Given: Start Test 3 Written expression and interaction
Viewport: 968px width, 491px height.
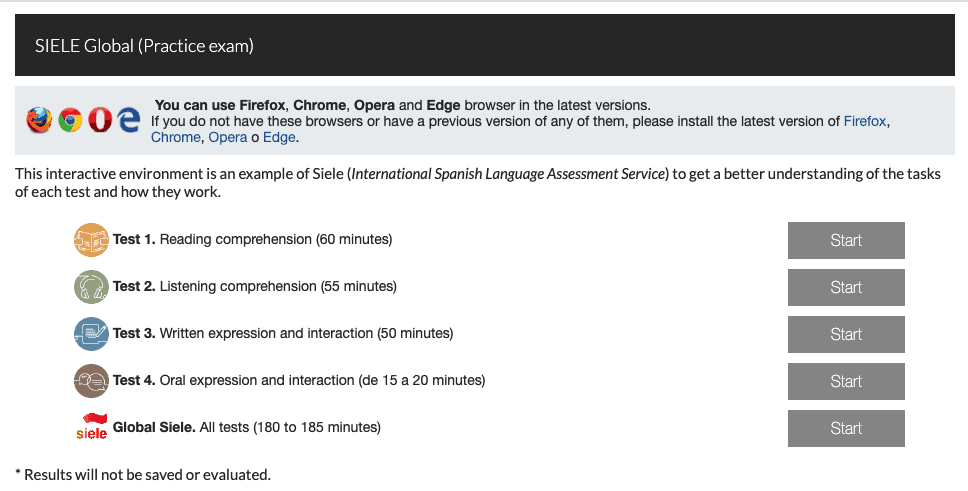Looking at the screenshot, I should (x=846, y=334).
